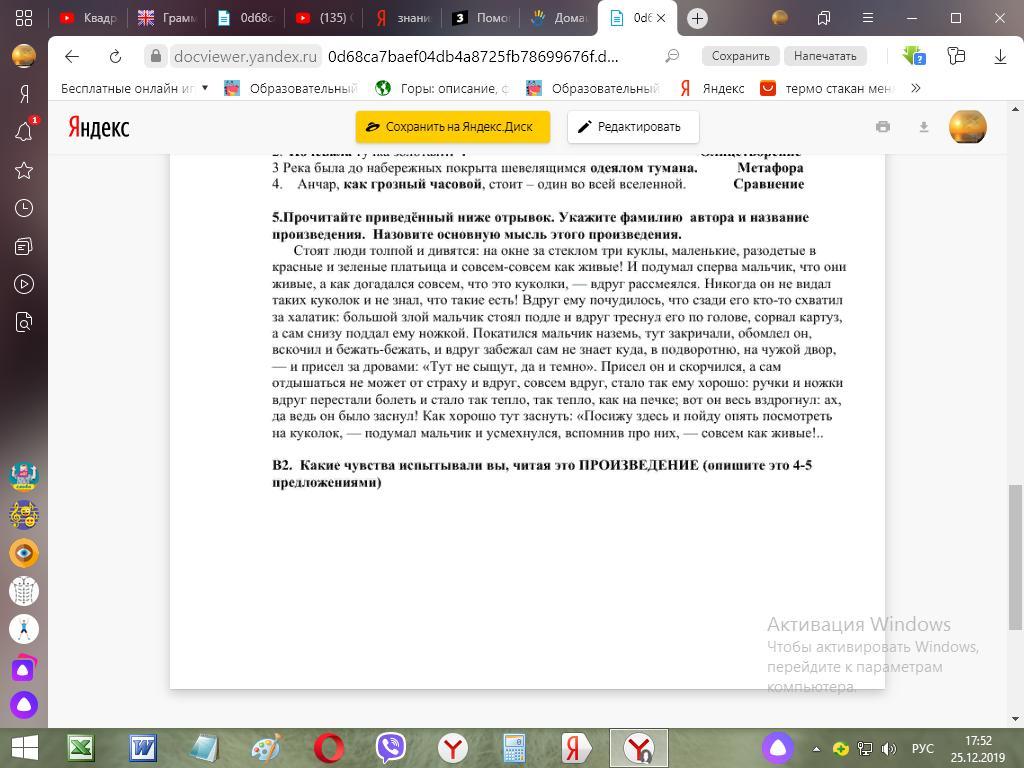Open the orange eye app in sidebar
The height and width of the screenshot is (768, 1024).
pos(24,553)
